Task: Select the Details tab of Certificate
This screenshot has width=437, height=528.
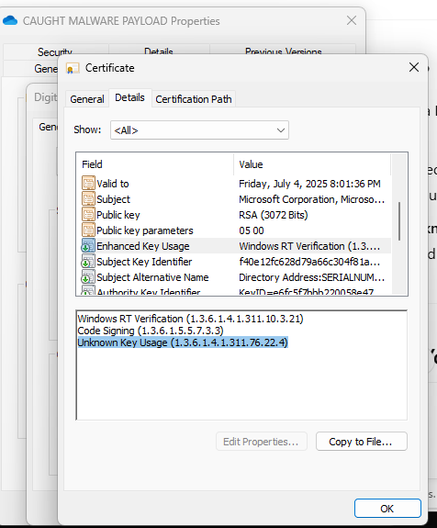Action: tap(130, 98)
